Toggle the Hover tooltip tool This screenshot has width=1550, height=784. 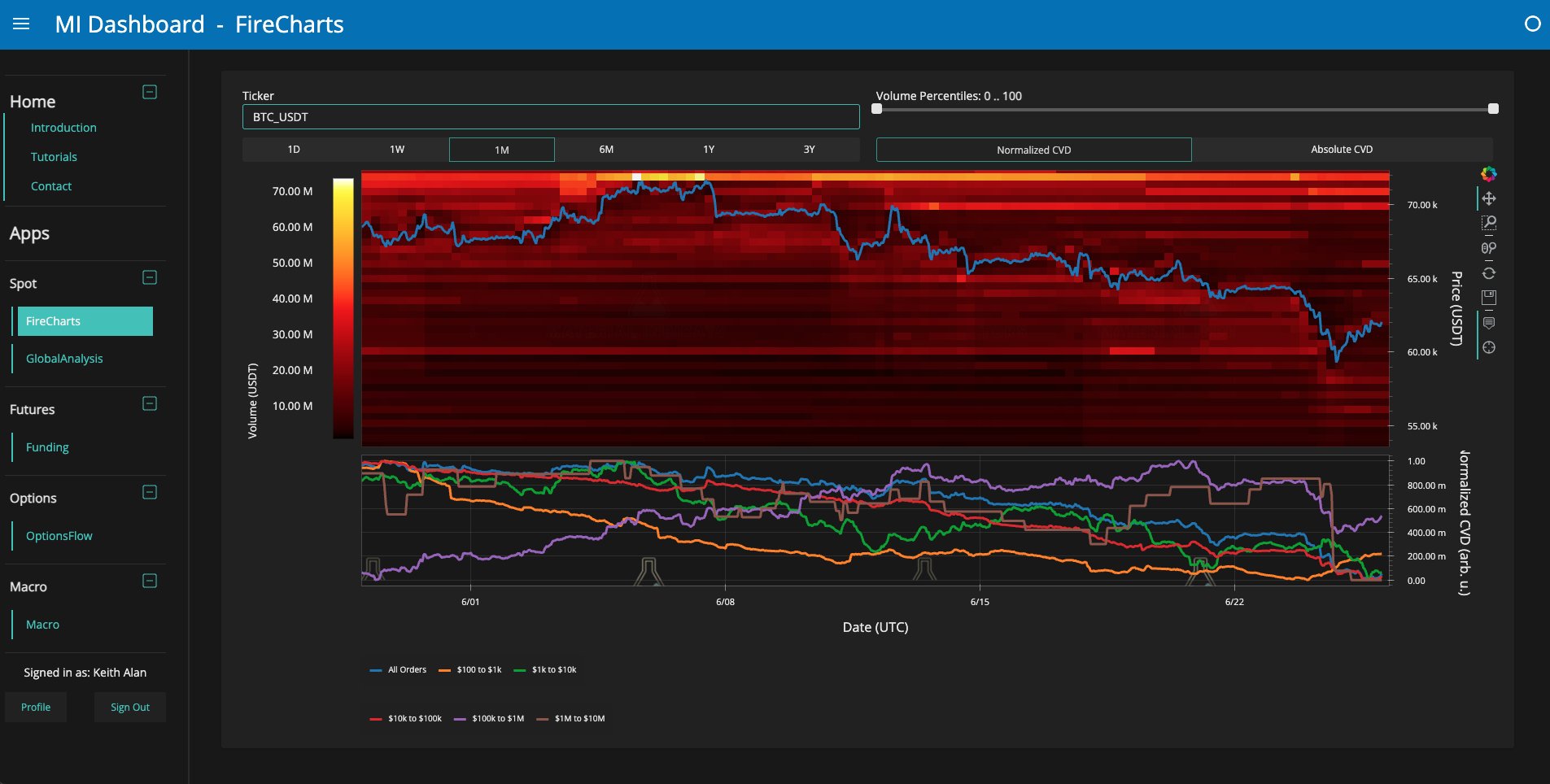pos(1489,323)
